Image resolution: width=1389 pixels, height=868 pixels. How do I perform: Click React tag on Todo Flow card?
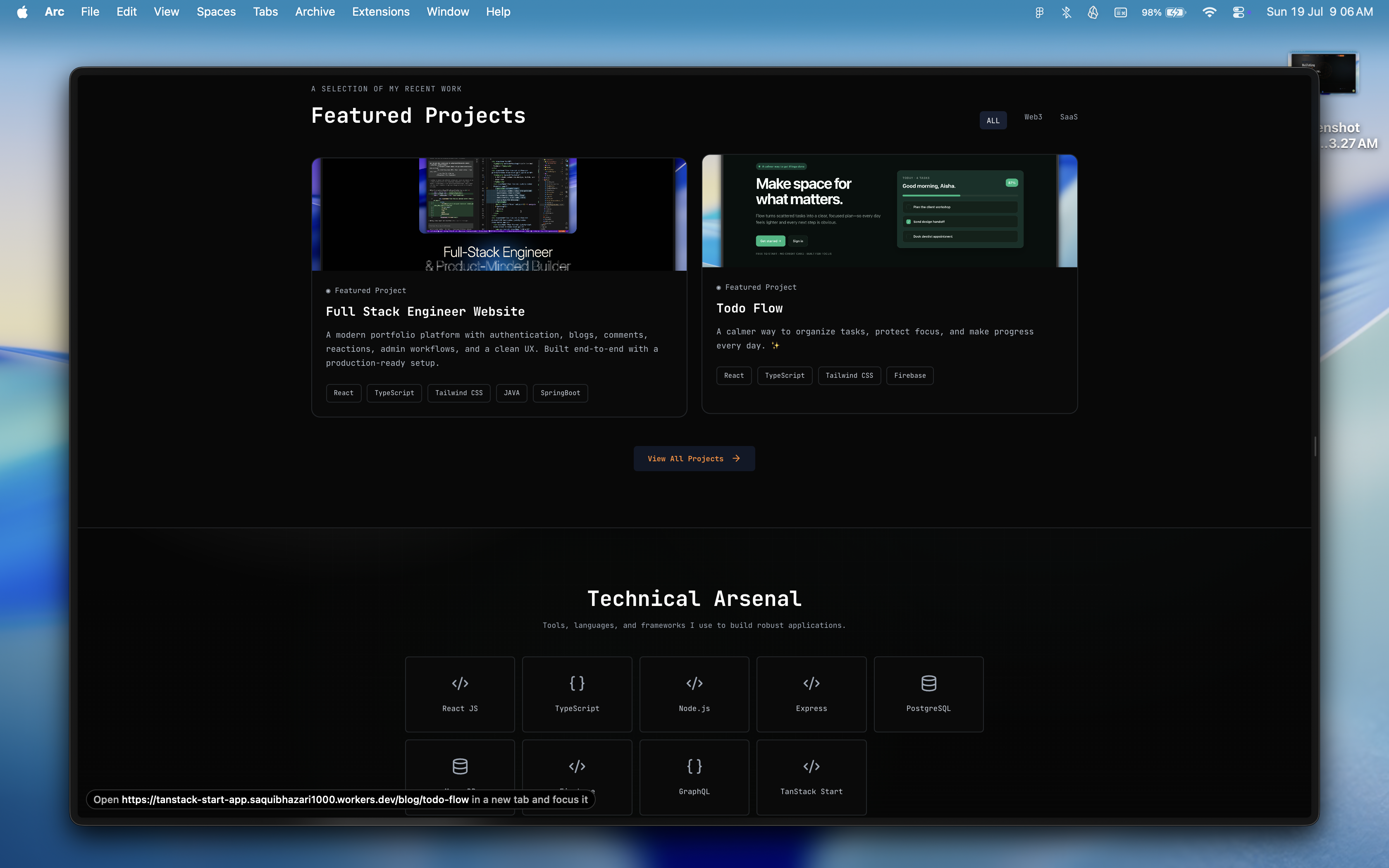733,376
